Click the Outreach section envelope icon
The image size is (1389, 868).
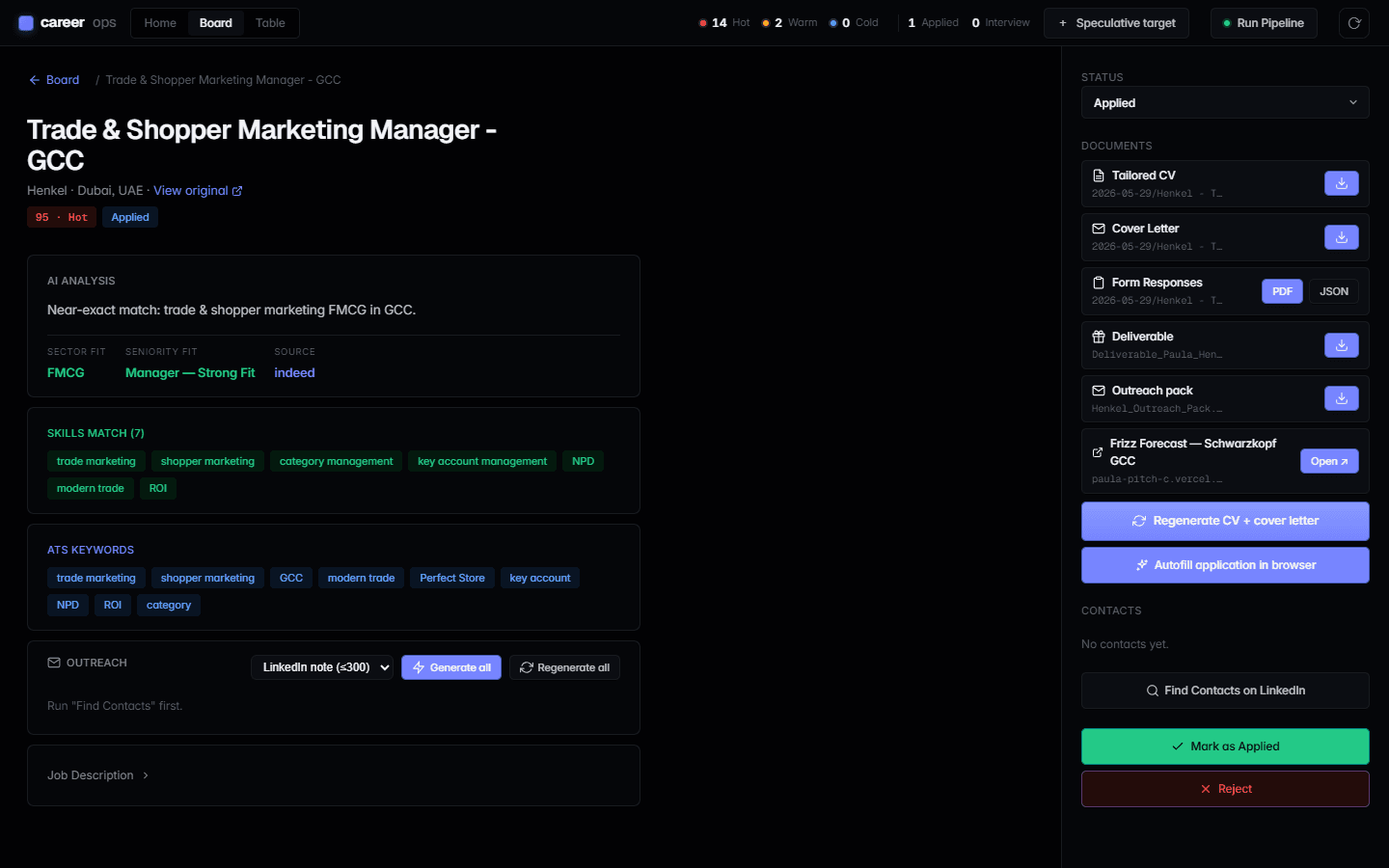(x=54, y=663)
